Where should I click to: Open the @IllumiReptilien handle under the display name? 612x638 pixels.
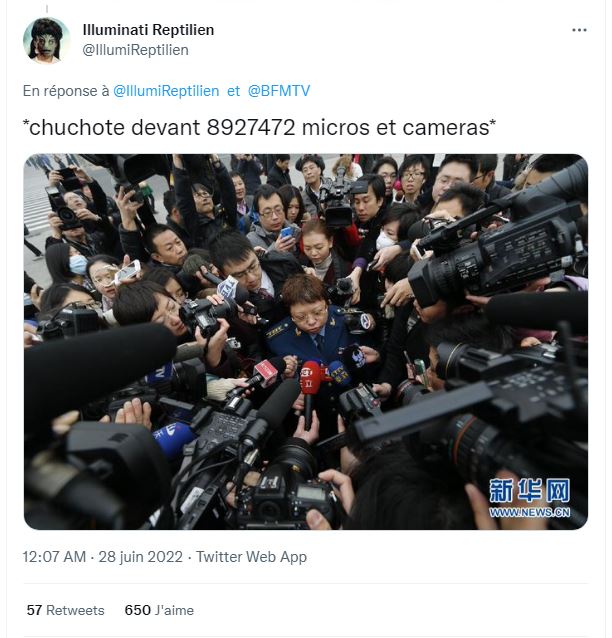tap(136, 50)
